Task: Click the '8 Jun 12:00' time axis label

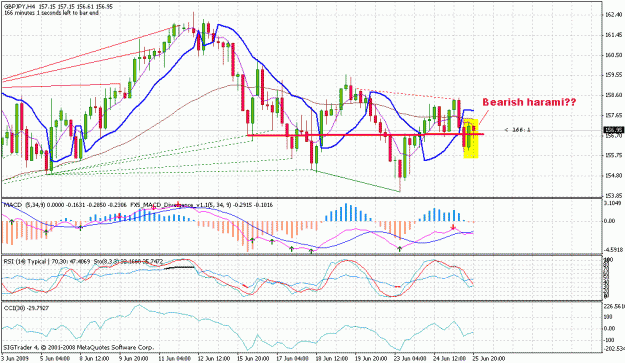Action: [x=94, y=358]
